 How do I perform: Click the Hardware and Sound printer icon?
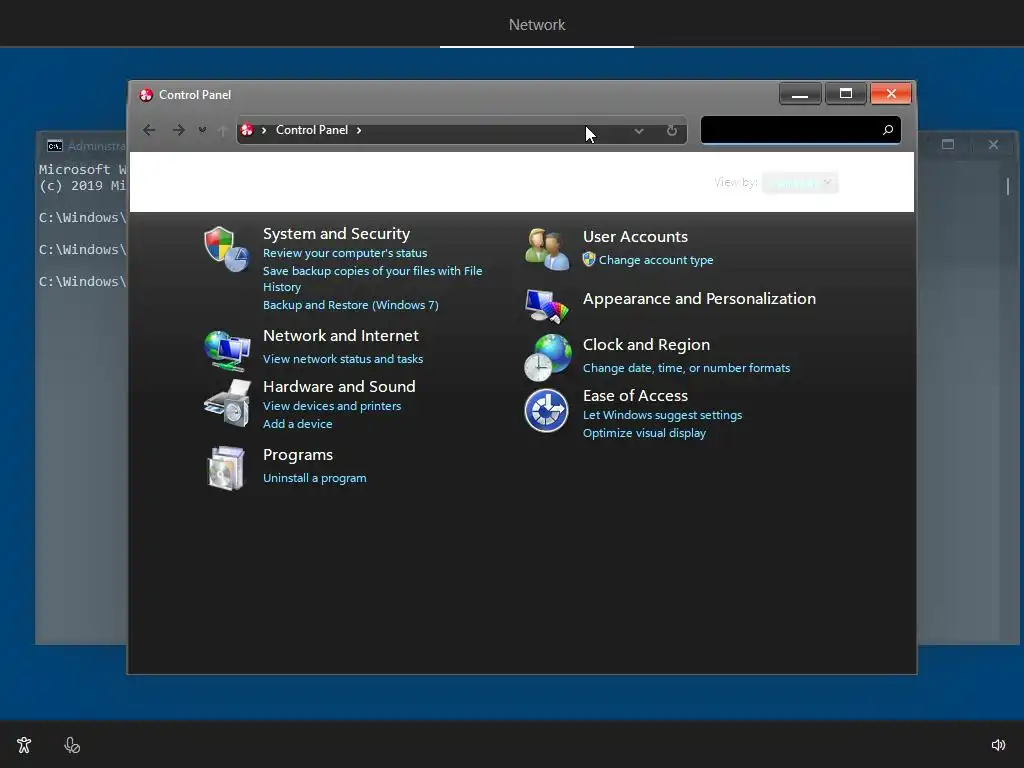227,402
